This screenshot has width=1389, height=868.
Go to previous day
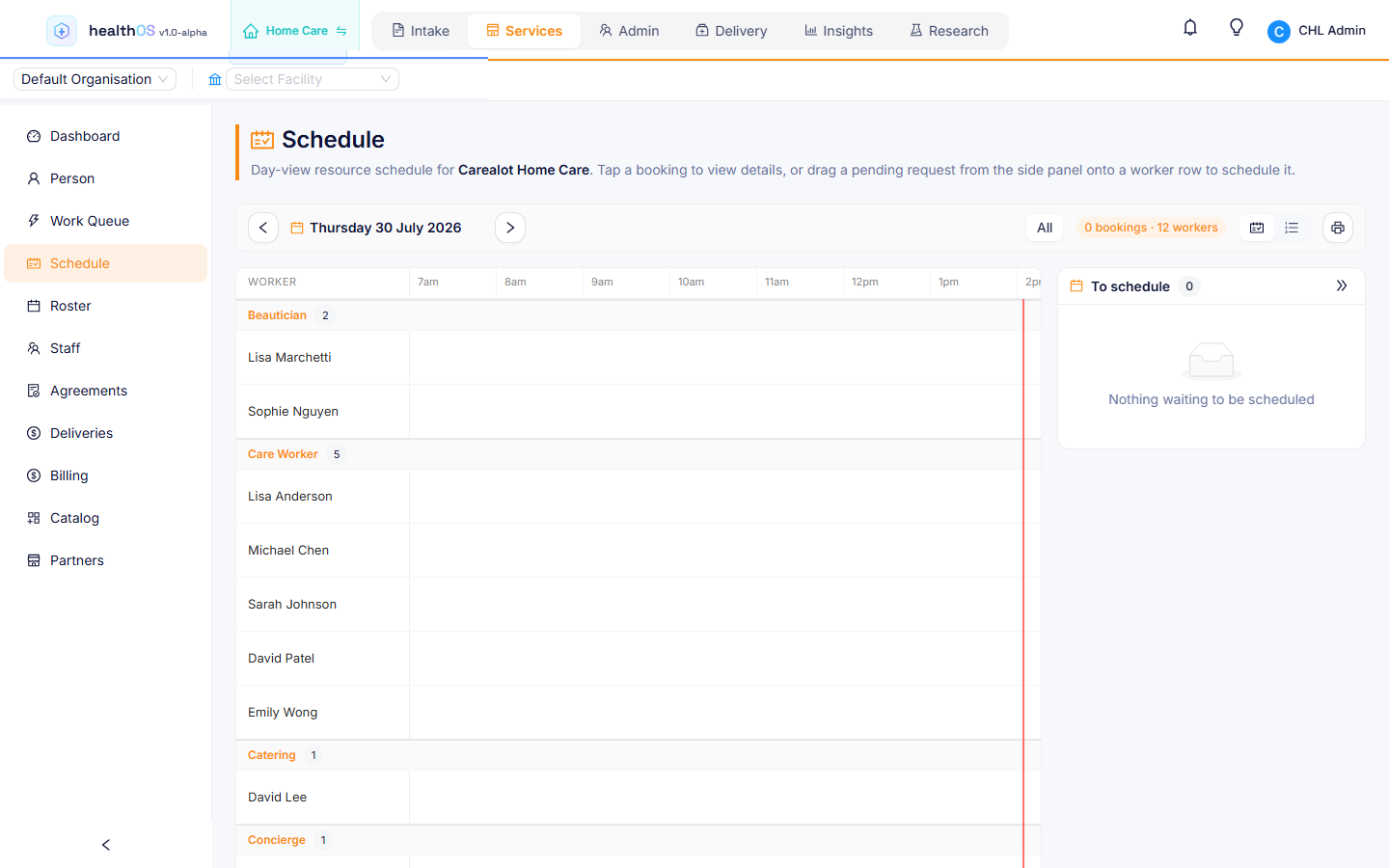tap(263, 228)
